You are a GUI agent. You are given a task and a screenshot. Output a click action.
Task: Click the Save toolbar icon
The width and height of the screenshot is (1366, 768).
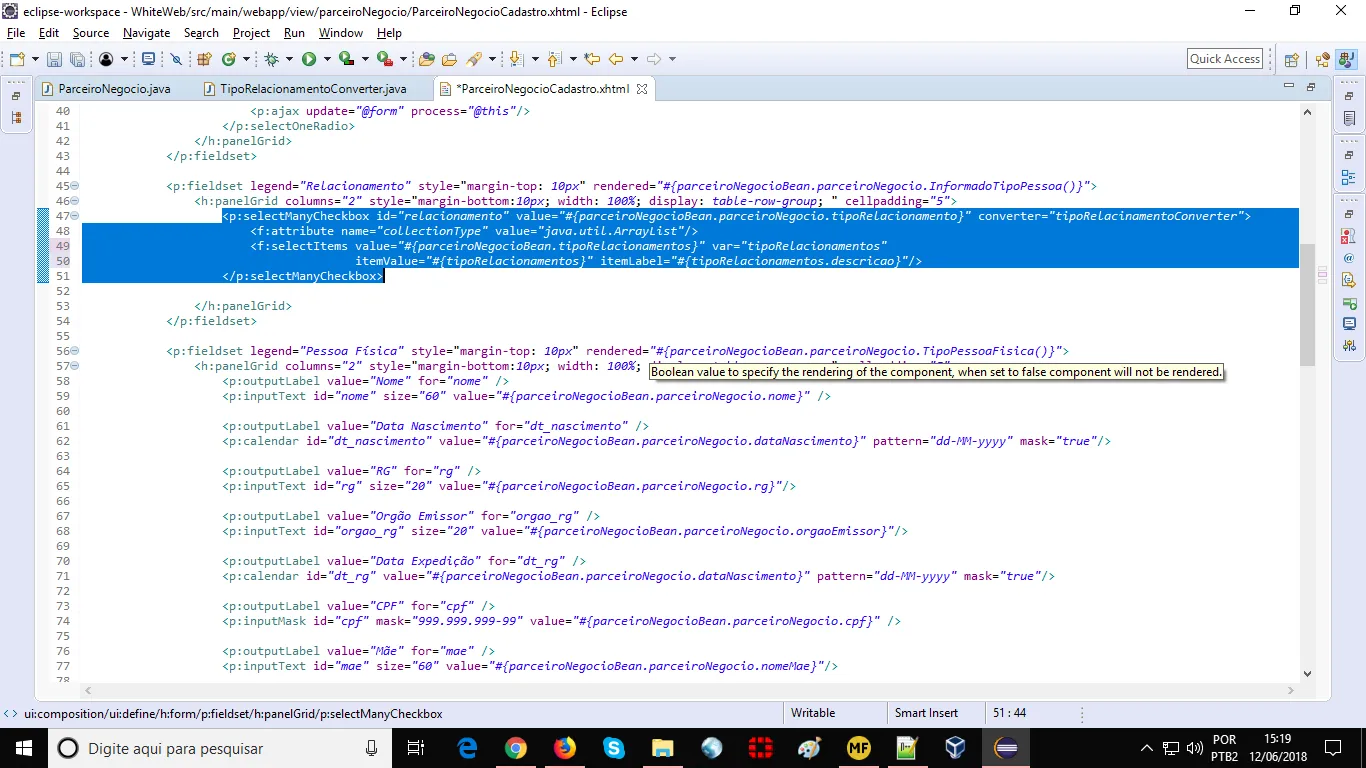click(53, 60)
